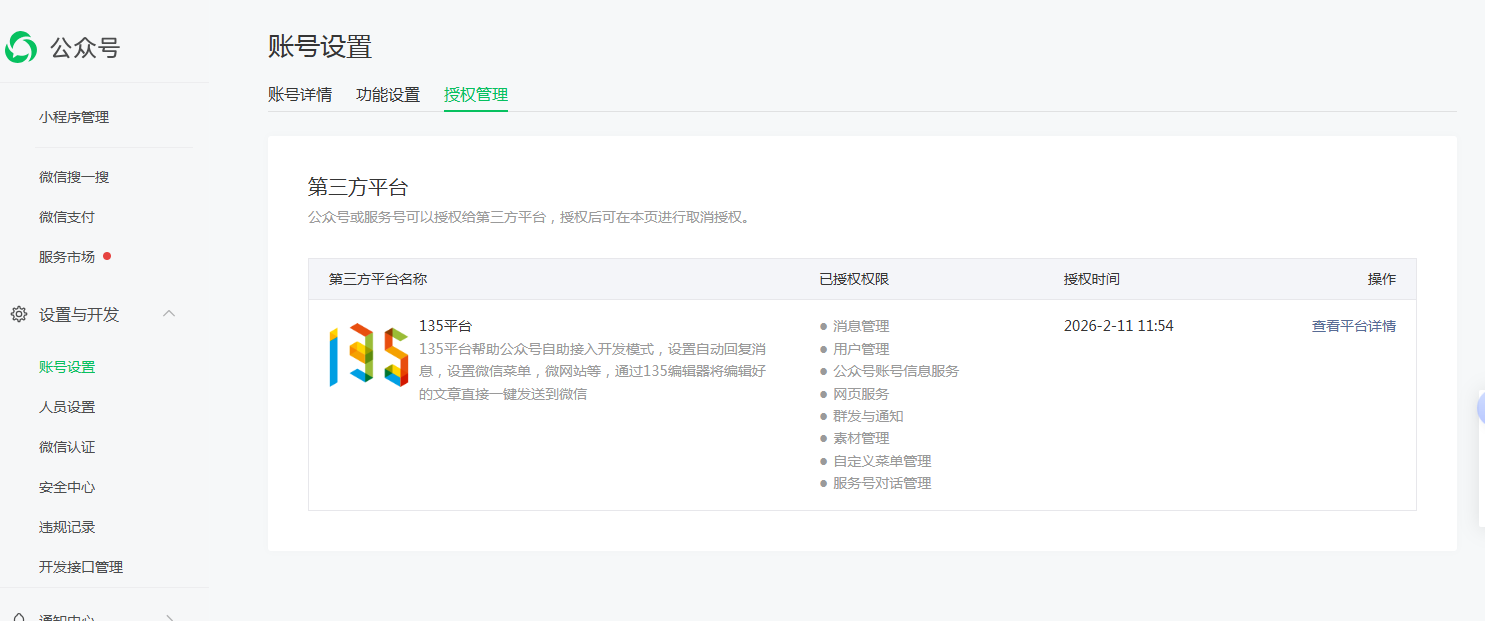Image resolution: width=1485 pixels, height=621 pixels.
Task: Click the 135平台 name text
Action: [445, 326]
